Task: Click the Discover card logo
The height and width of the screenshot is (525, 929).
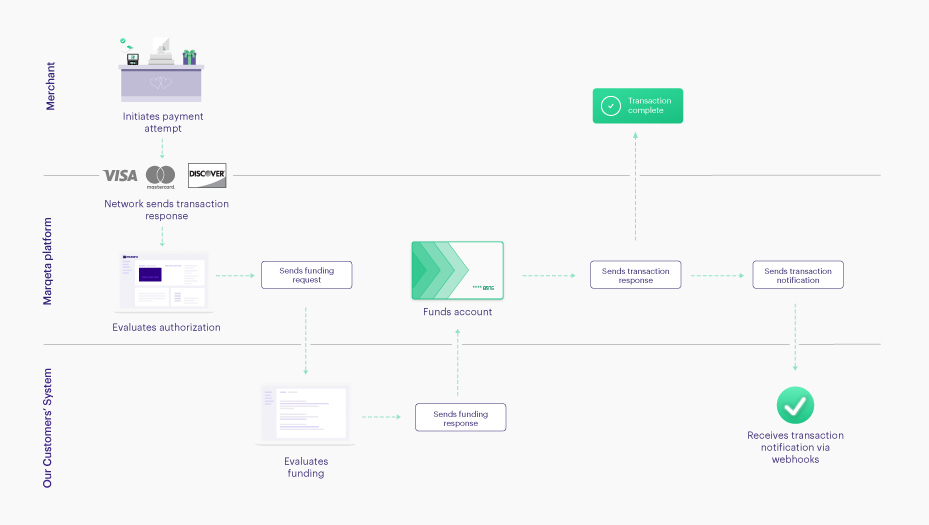Action: [x=207, y=175]
